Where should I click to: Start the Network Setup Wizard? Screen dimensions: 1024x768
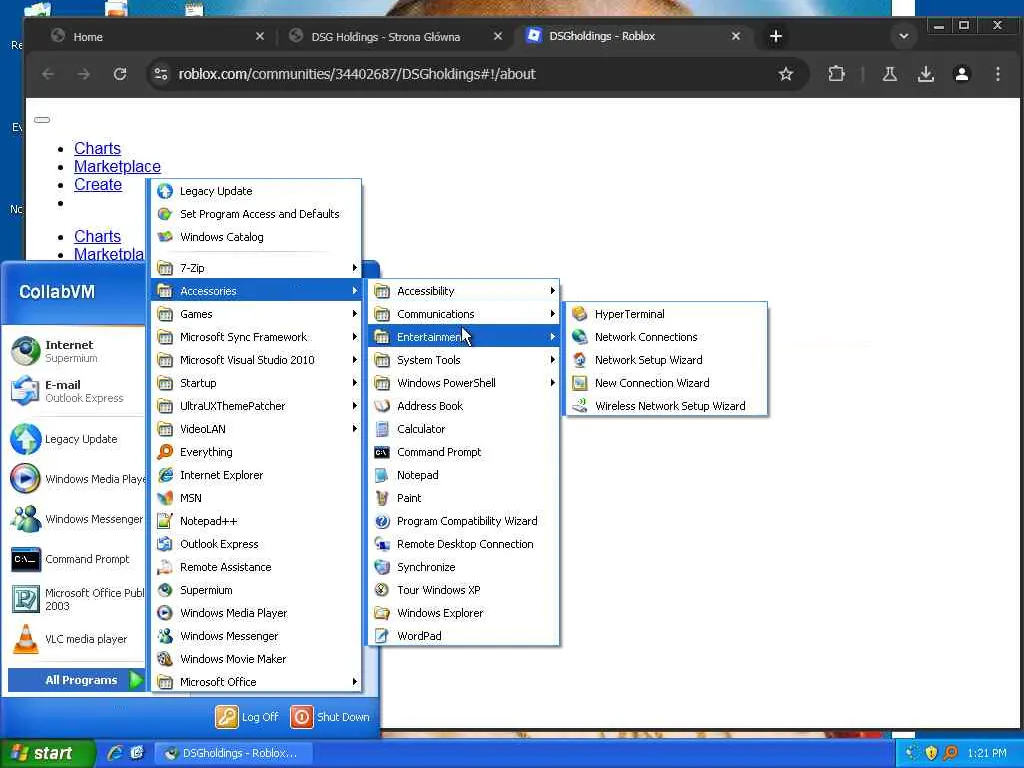click(x=666, y=360)
